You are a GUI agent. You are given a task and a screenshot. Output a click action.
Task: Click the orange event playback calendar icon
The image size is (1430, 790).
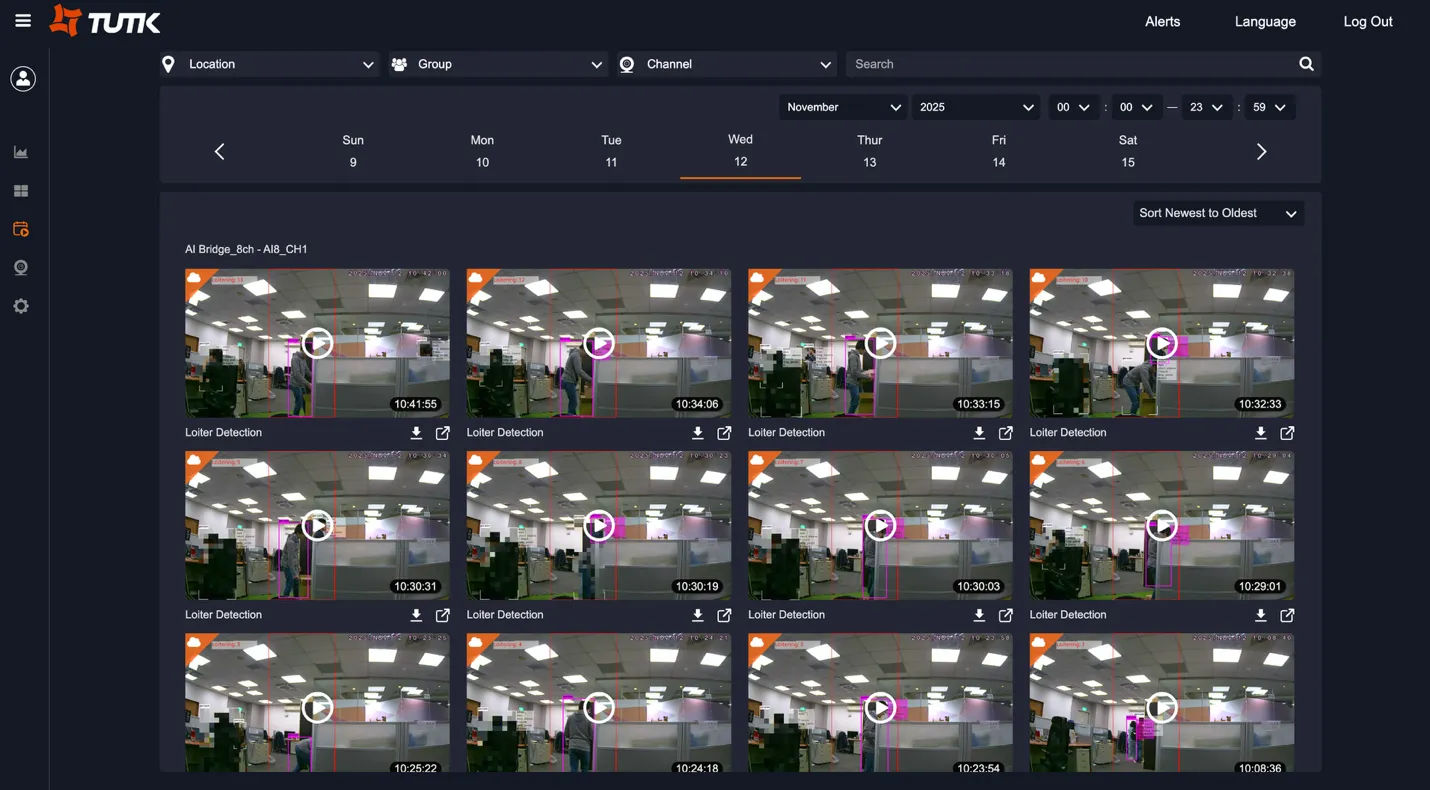[x=20, y=228]
